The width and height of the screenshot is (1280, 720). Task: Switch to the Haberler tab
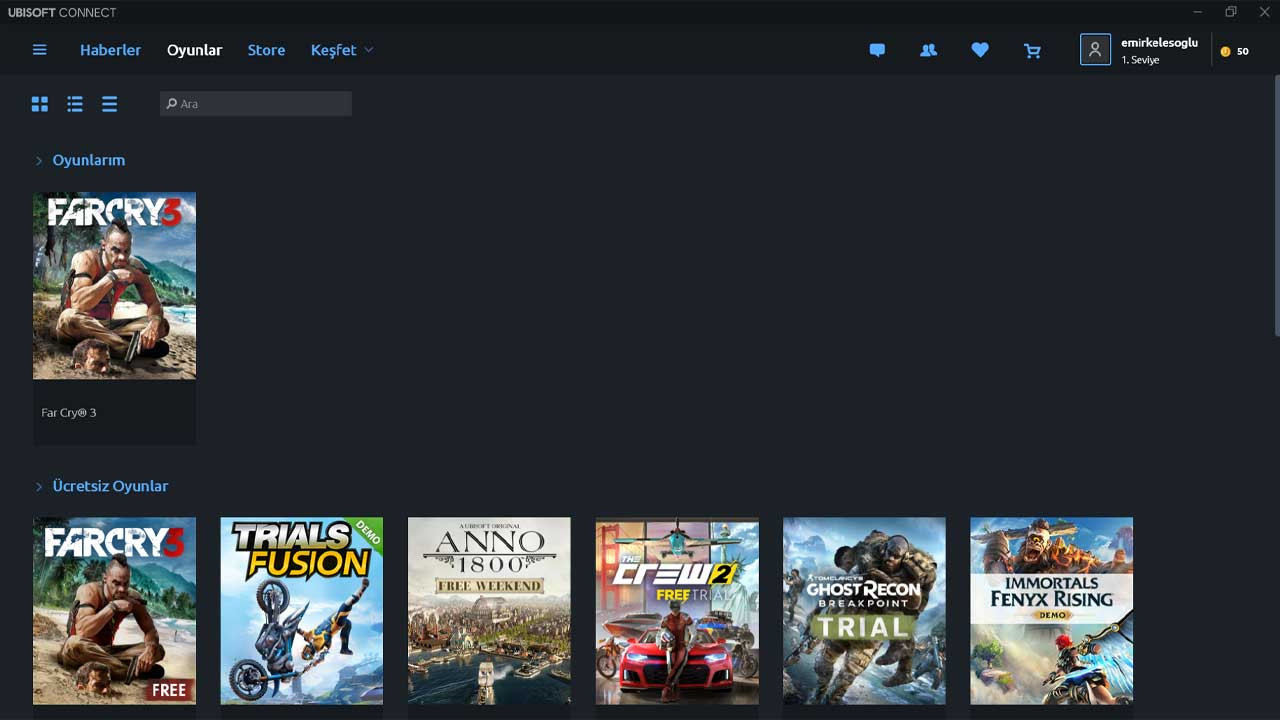point(110,49)
